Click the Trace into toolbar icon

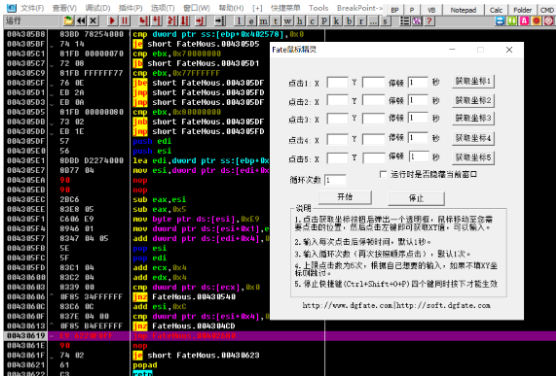point(171,21)
